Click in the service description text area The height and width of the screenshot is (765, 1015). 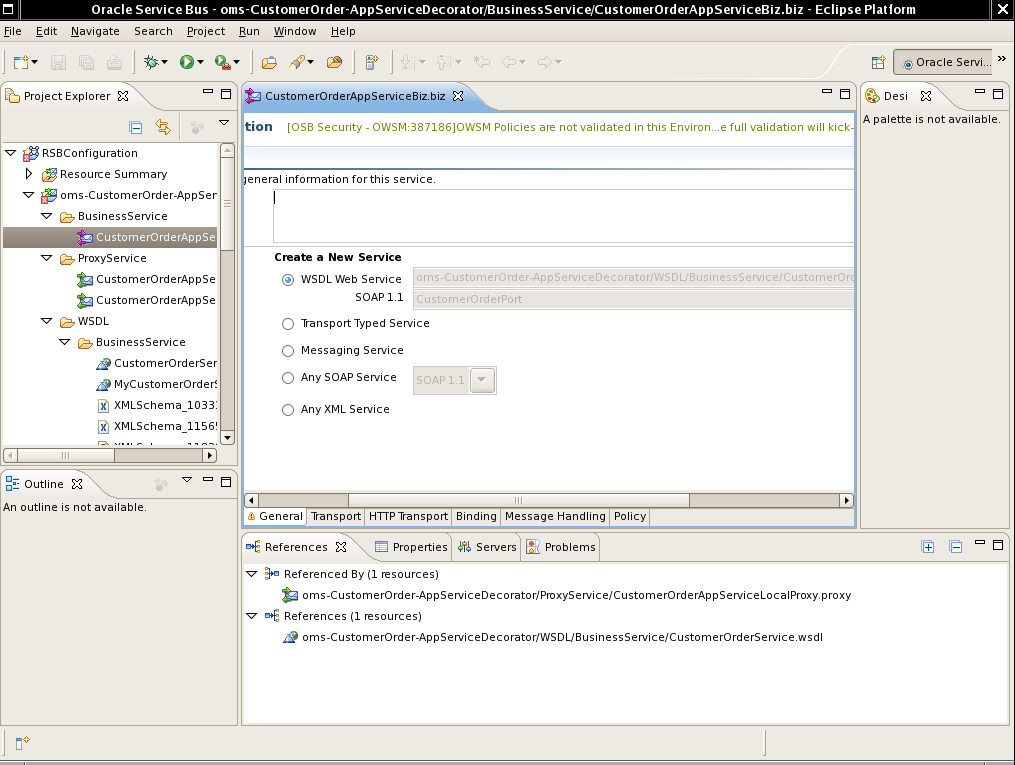tap(564, 216)
